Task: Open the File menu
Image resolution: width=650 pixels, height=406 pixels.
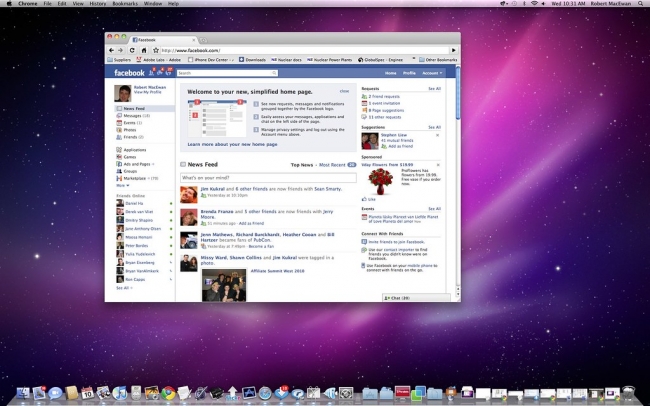Action: [x=48, y=3]
